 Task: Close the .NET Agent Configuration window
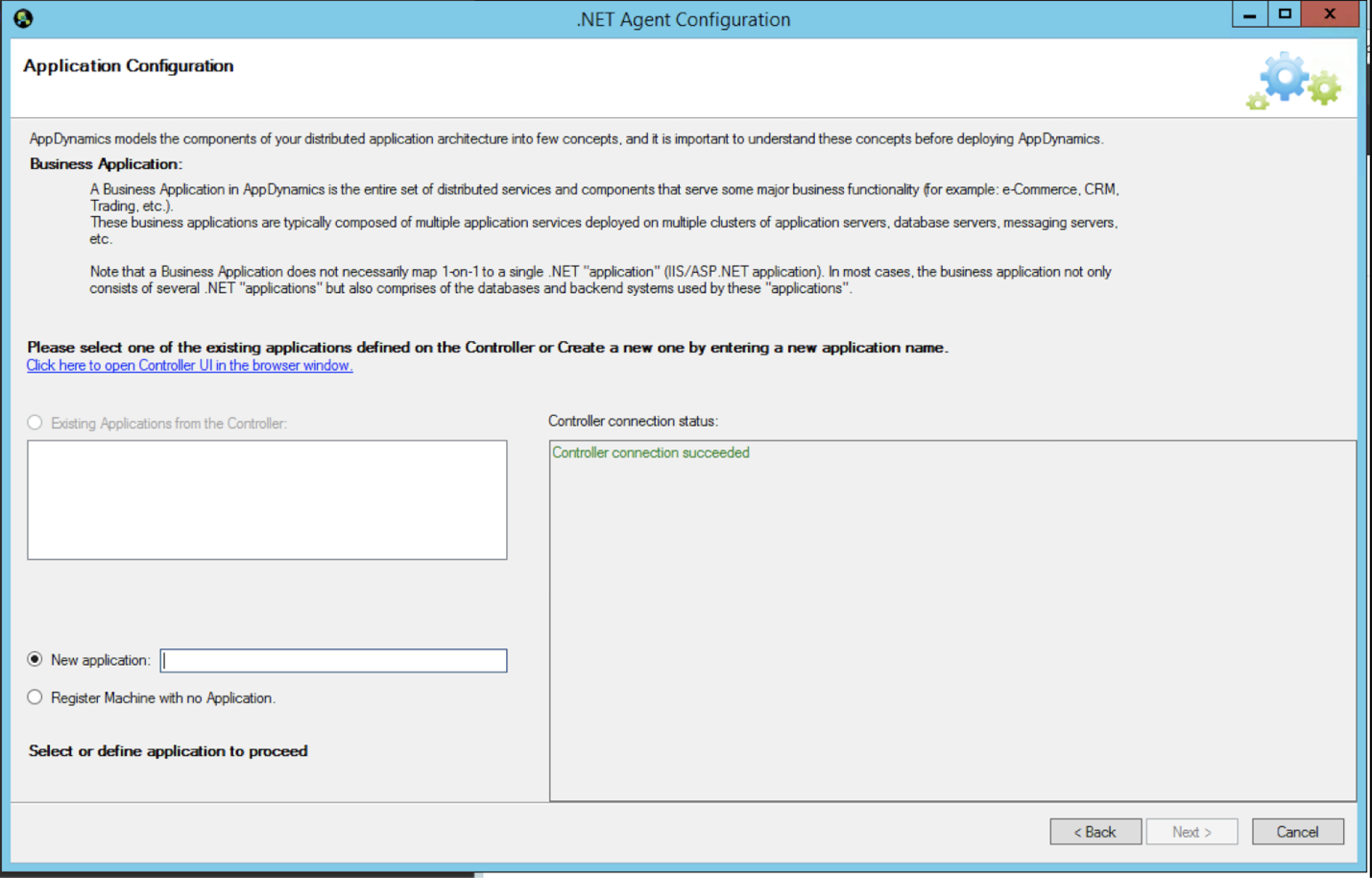click(1329, 14)
